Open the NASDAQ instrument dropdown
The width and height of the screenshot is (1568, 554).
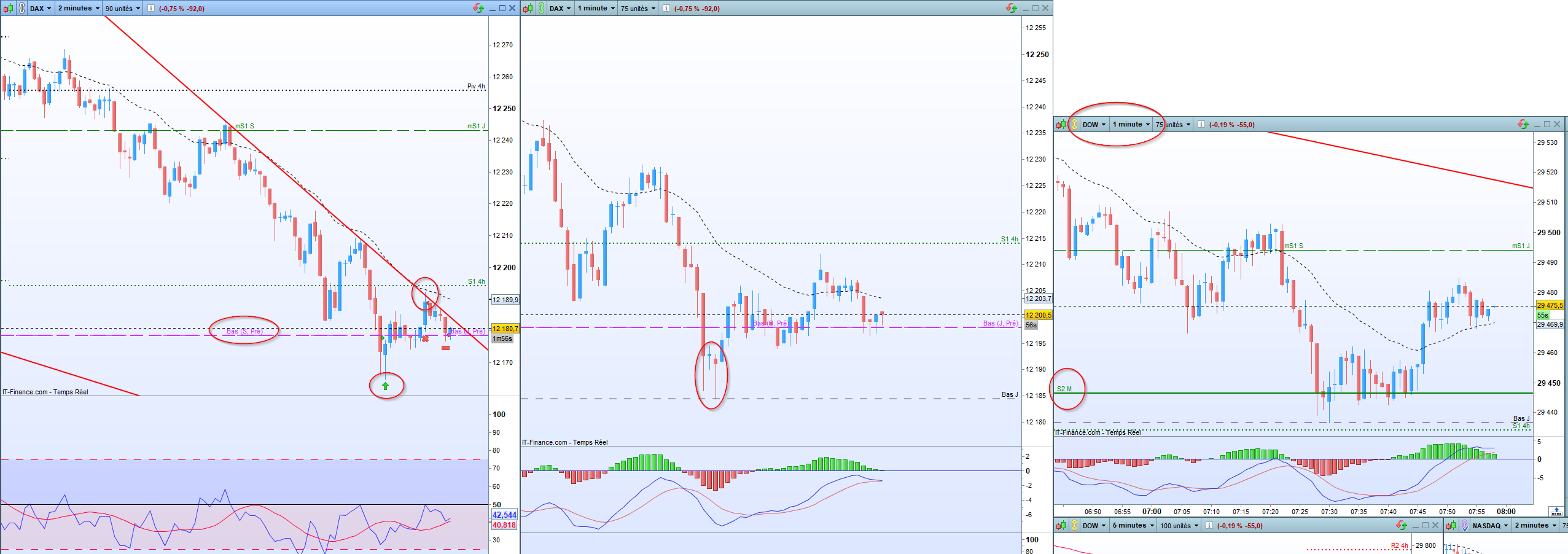click(1491, 526)
